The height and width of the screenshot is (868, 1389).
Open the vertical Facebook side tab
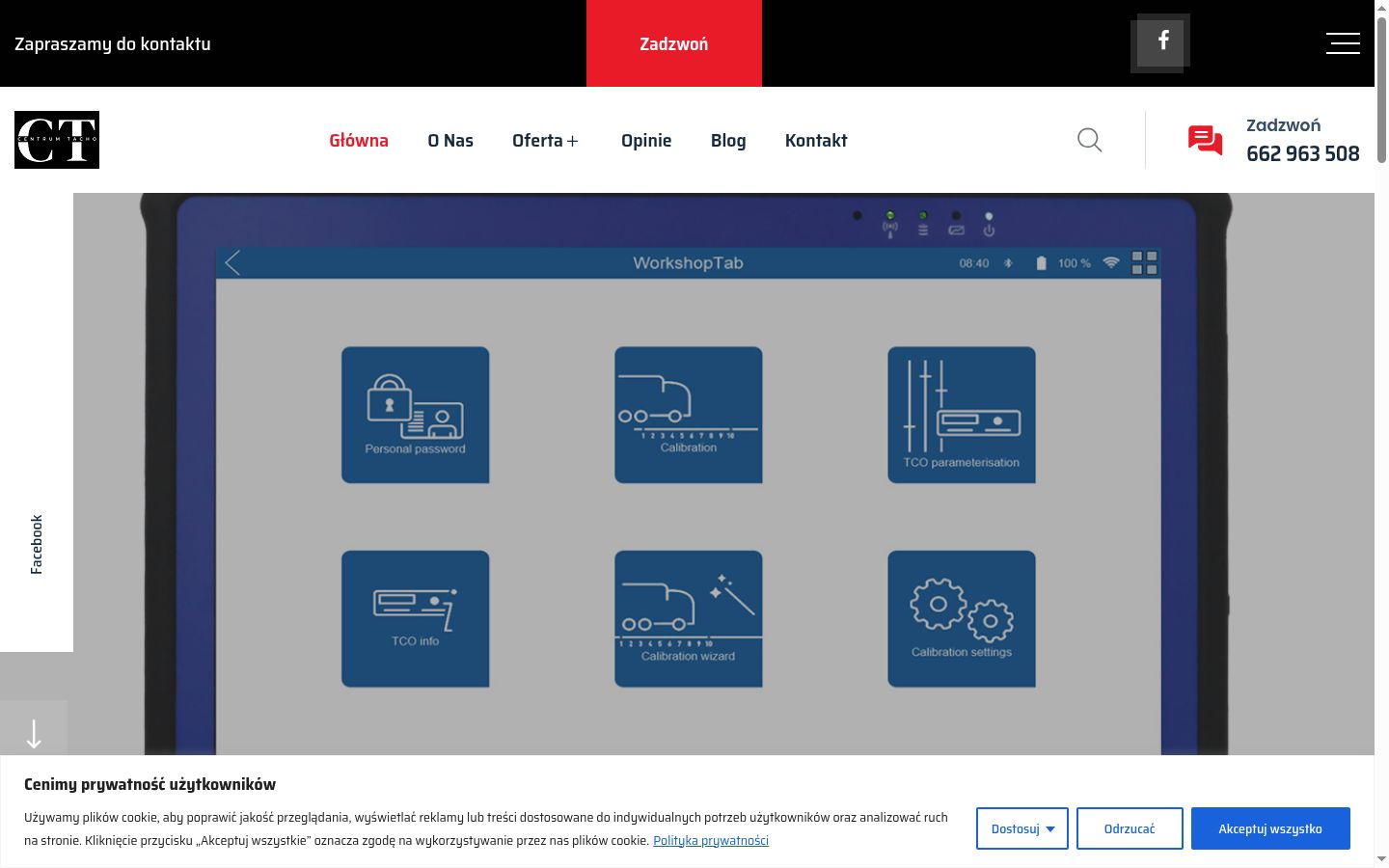pos(37,544)
